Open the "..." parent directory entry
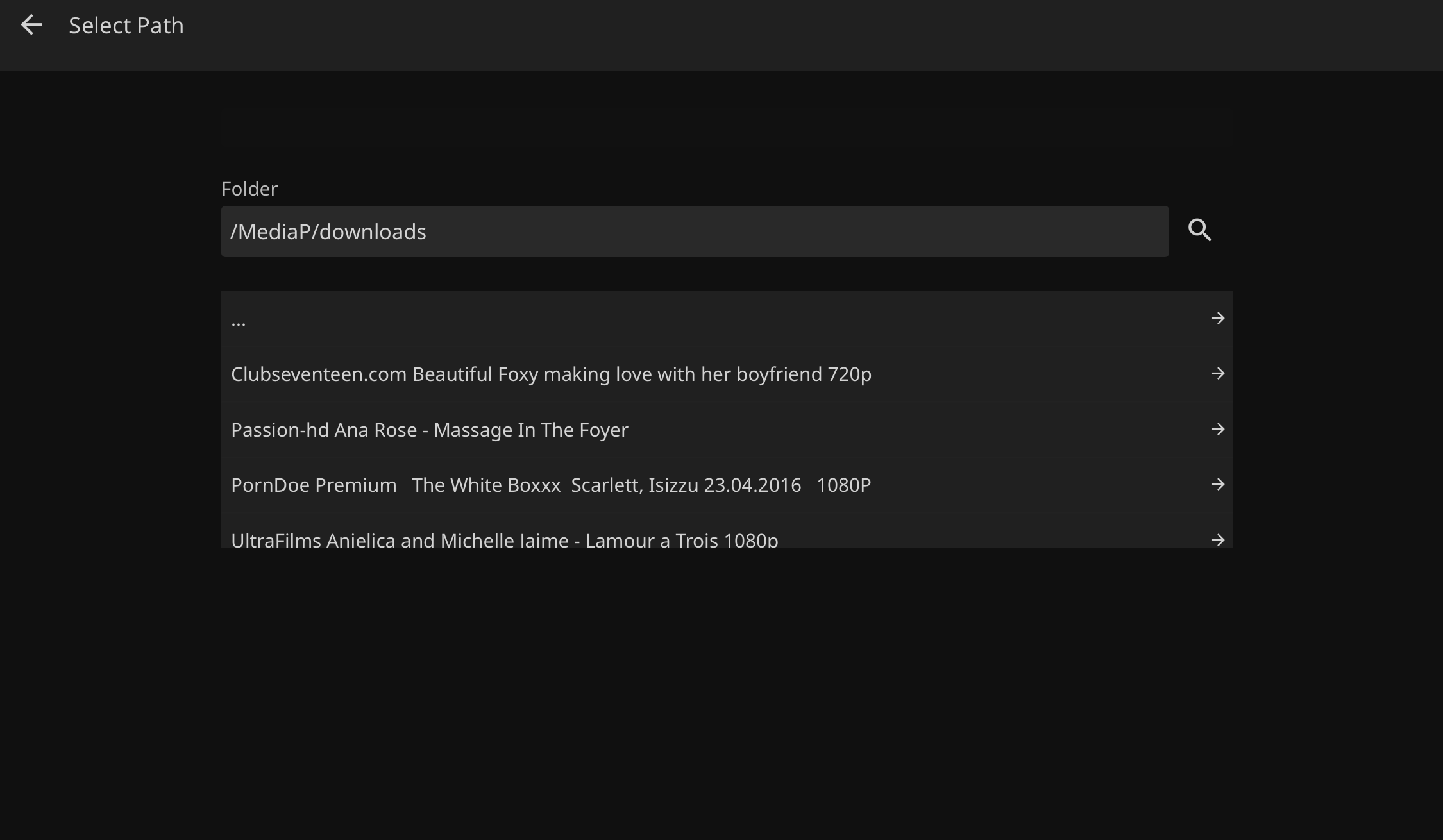The width and height of the screenshot is (1443, 840). [x=239, y=321]
